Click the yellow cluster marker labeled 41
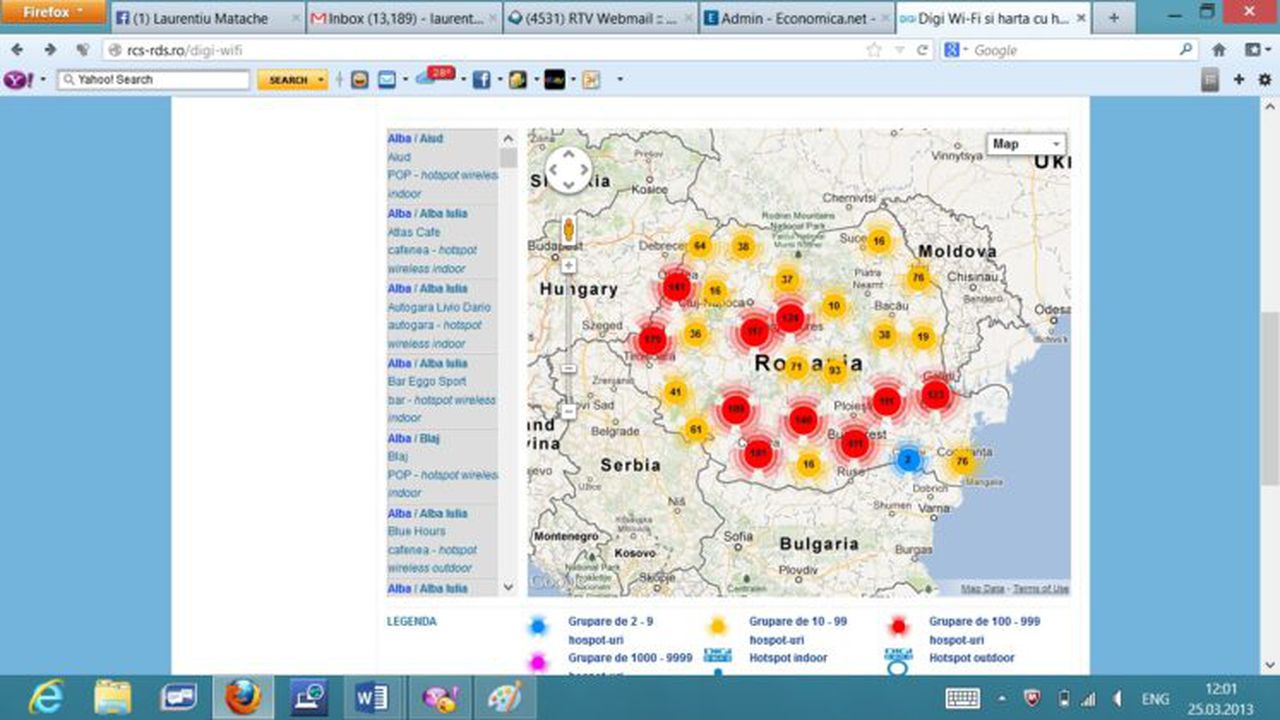 (x=676, y=392)
